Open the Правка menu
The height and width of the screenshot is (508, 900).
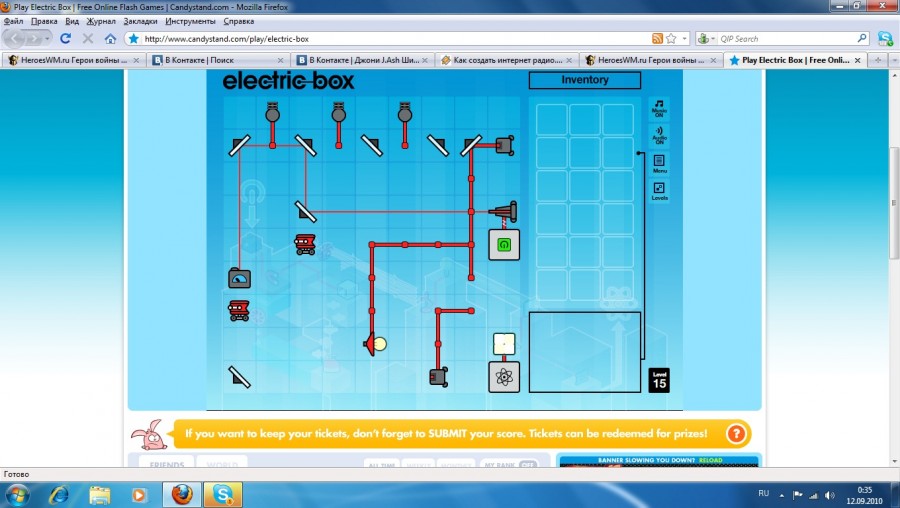pos(44,21)
